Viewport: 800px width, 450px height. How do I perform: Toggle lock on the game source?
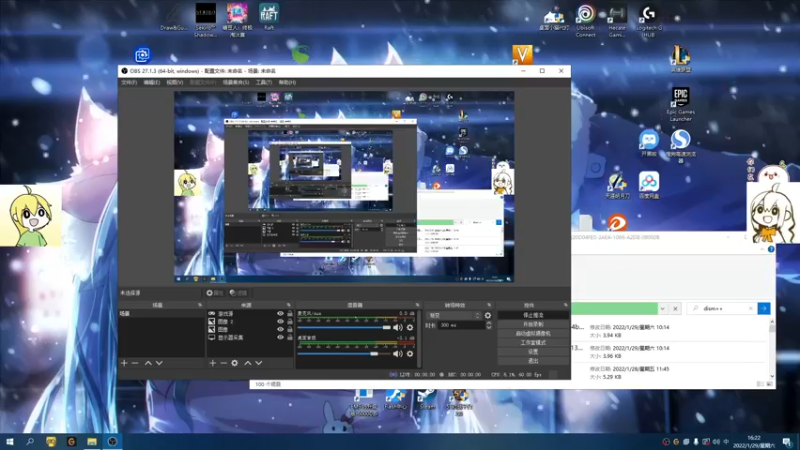(290, 314)
